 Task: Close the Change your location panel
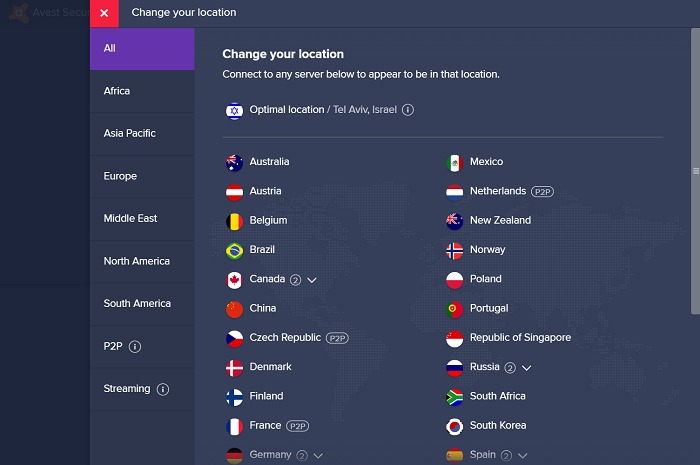104,13
